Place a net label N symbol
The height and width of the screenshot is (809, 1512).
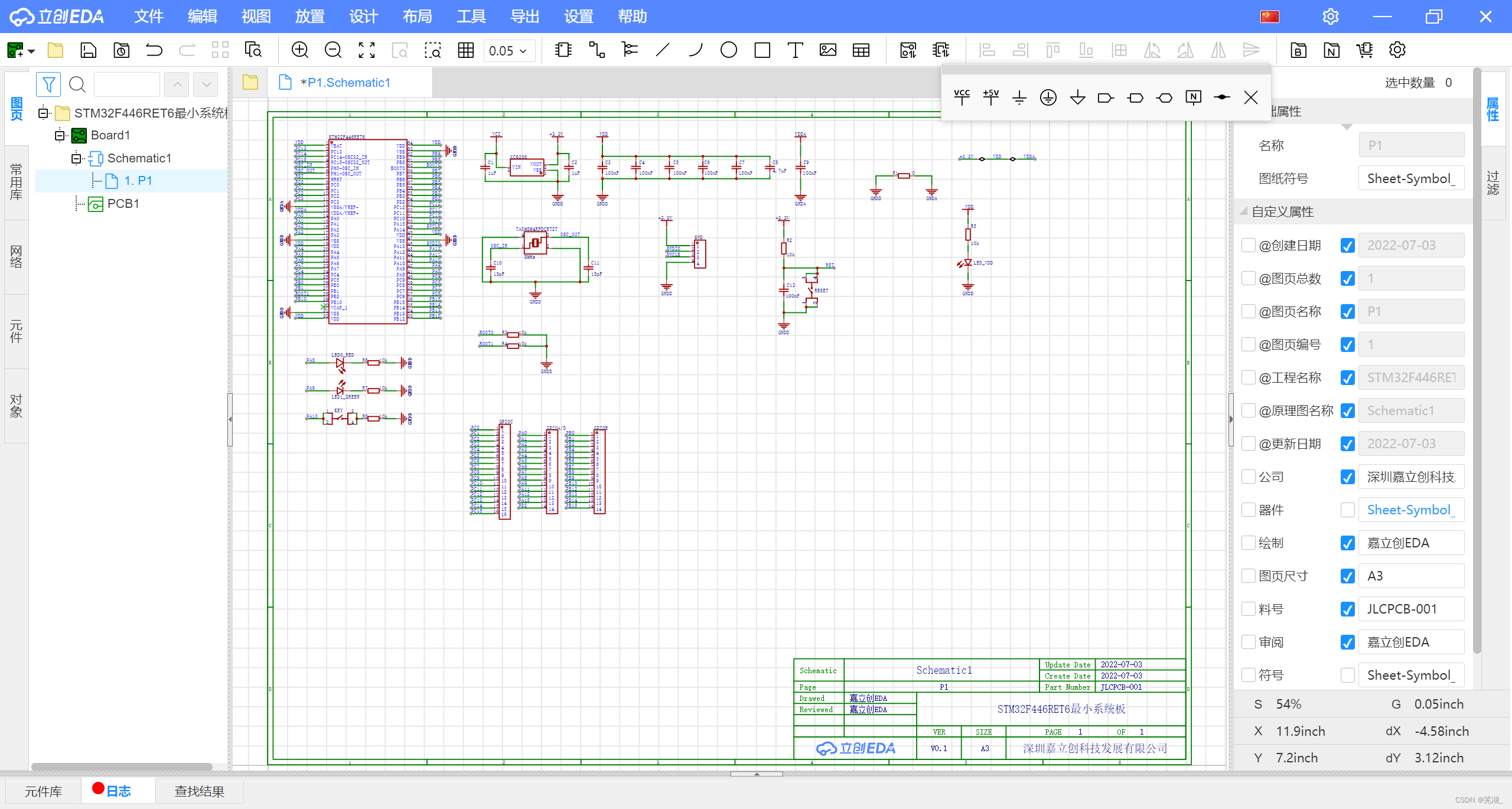[x=1193, y=97]
